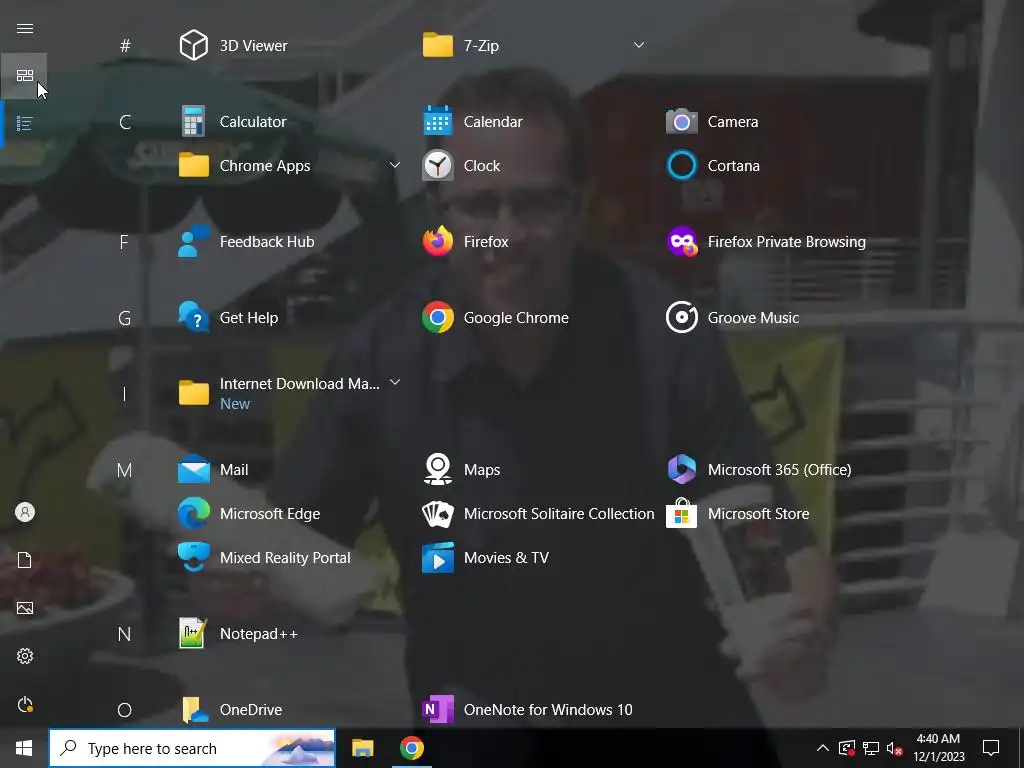The width and height of the screenshot is (1024, 768).
Task: Click the muted volume tray icon
Action: 895,748
